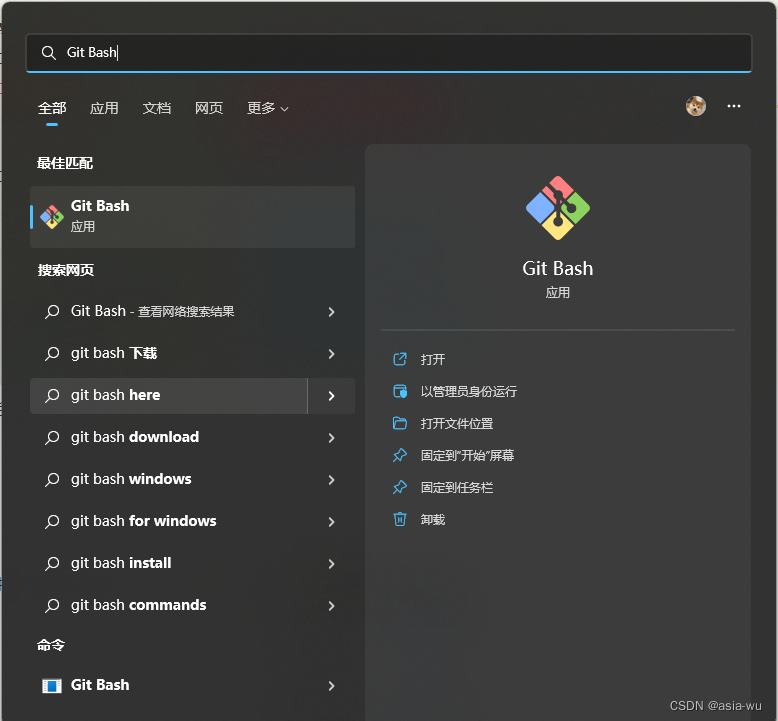778x721 pixels.
Task: Search web for git bash 下载
Action: pos(169,354)
